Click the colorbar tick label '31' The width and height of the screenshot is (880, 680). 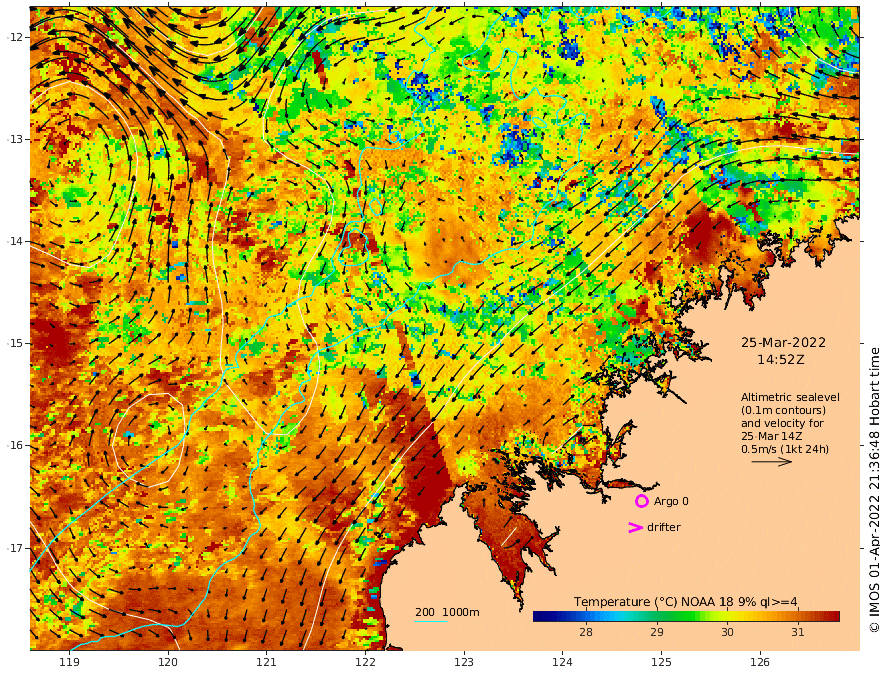coord(798,632)
